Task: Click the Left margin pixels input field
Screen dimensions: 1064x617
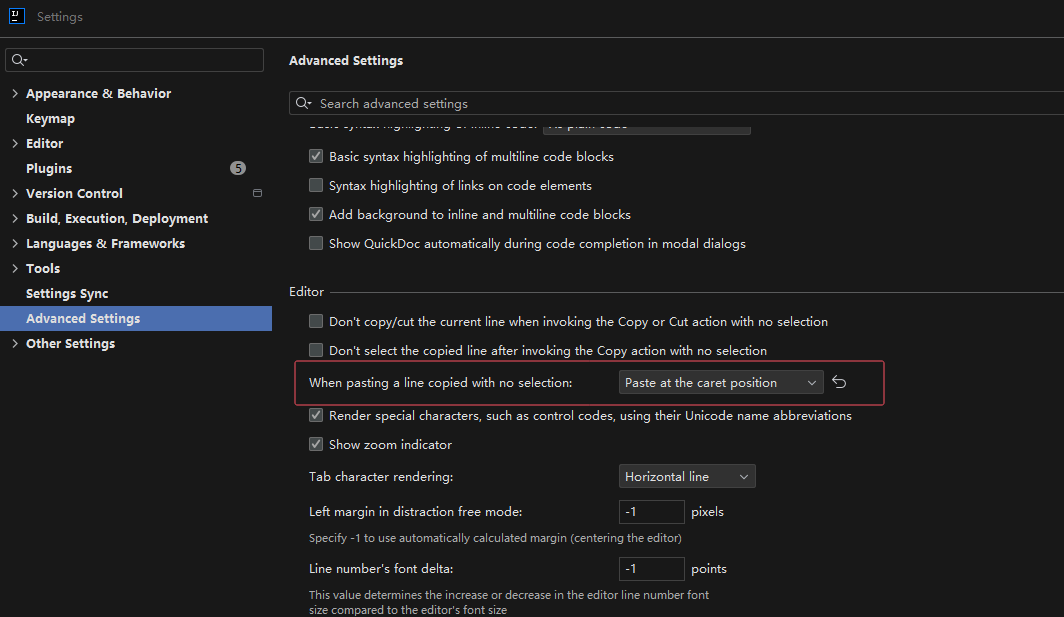Action: click(651, 512)
